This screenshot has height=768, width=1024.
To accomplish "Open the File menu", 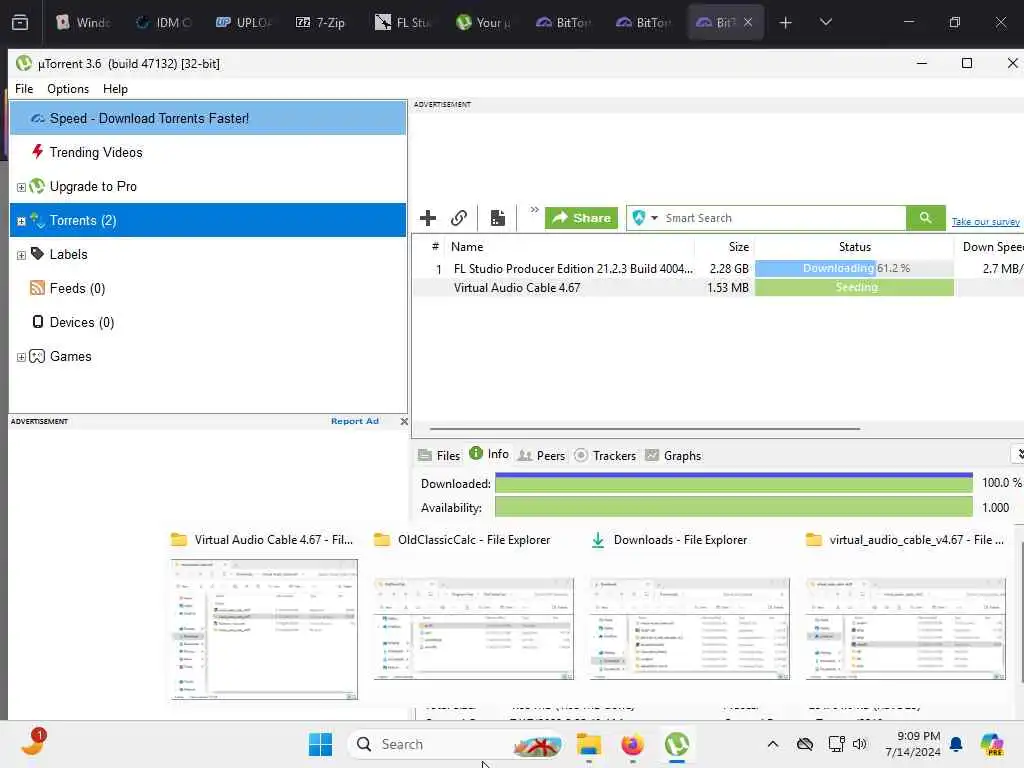I will pyautogui.click(x=24, y=89).
